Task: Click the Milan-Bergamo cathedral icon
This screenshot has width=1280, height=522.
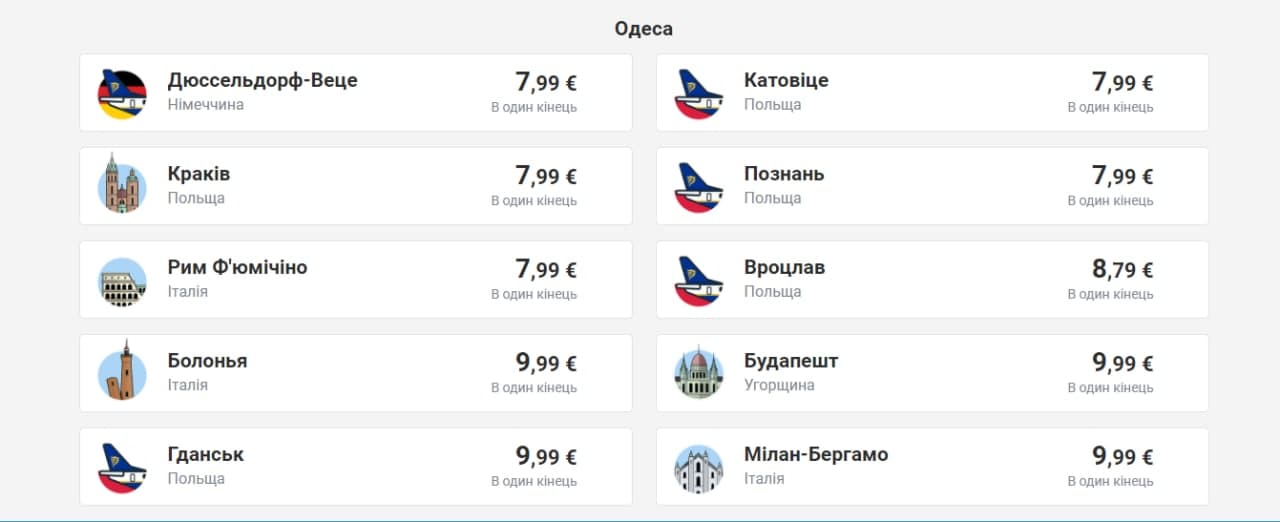Action: click(x=698, y=467)
